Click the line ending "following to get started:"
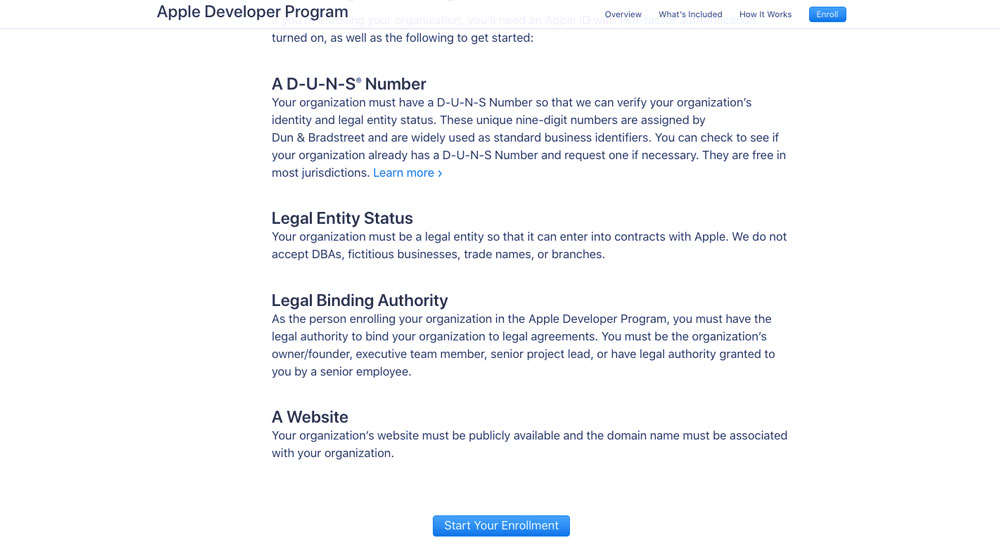 402,38
